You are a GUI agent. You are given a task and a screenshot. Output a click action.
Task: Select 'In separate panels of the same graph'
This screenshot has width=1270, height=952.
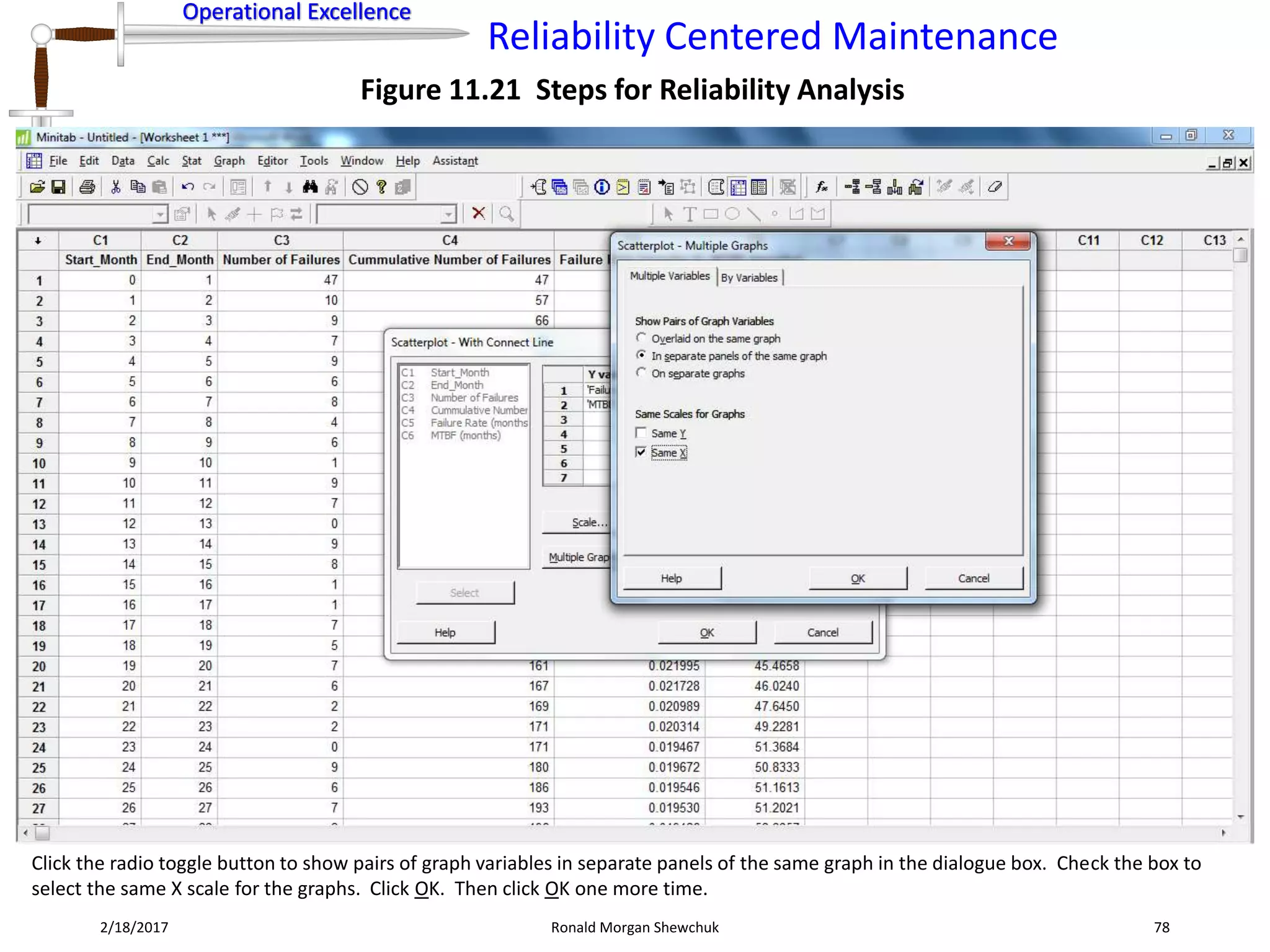pos(641,356)
